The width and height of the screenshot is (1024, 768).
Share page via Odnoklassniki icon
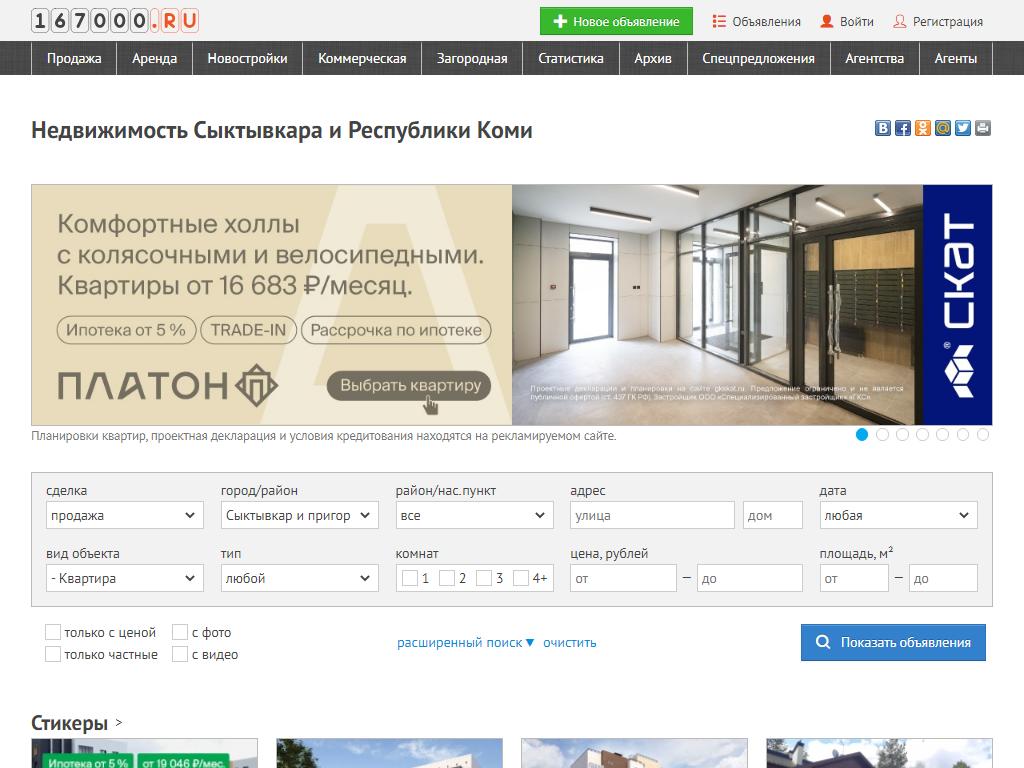tap(923, 128)
